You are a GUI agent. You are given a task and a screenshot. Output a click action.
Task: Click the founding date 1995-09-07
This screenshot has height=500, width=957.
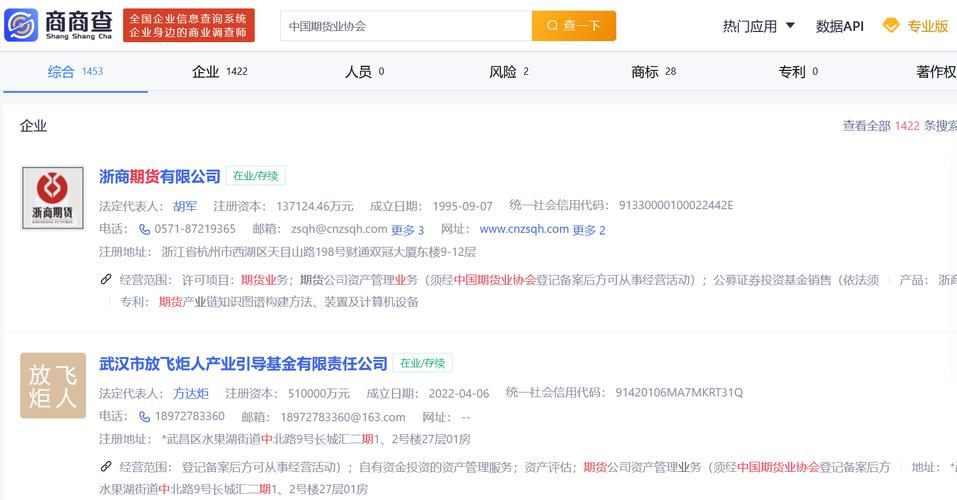point(463,206)
